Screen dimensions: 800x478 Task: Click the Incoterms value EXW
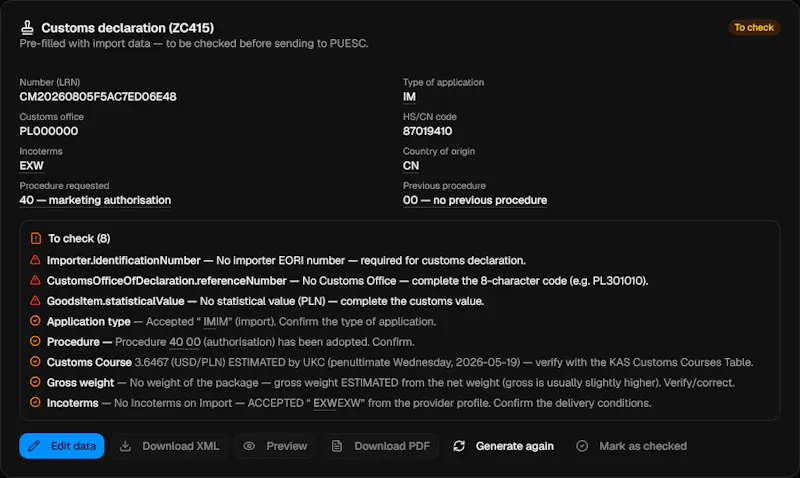click(32, 166)
